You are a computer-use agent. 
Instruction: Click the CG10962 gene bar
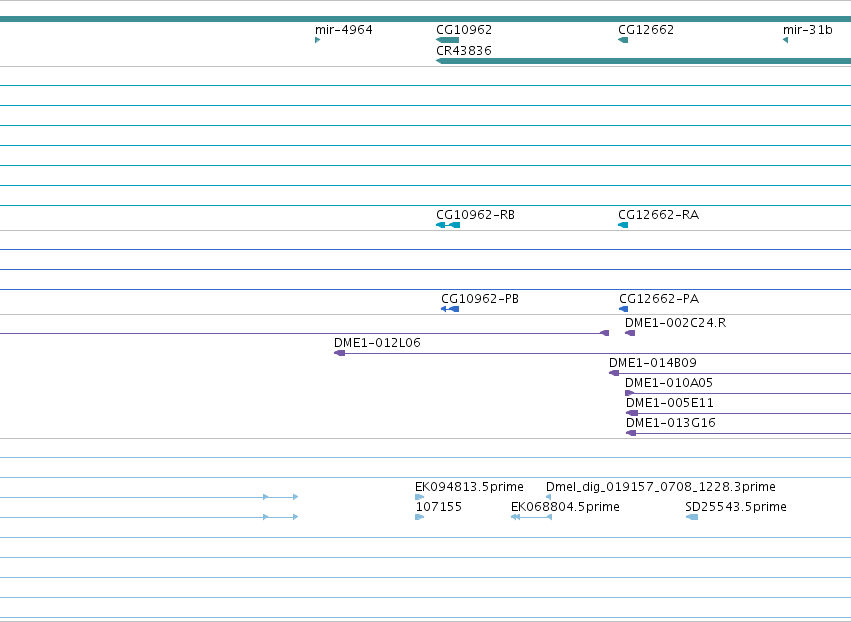tap(448, 40)
